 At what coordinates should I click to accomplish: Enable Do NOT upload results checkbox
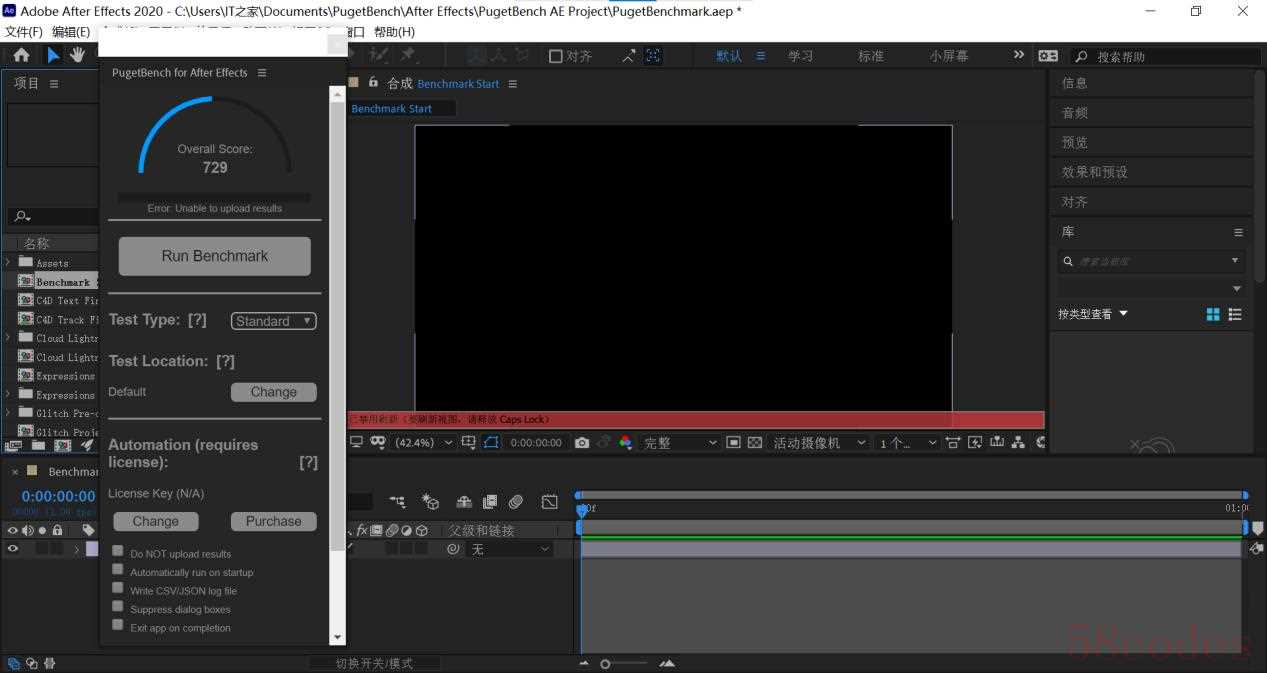118,551
